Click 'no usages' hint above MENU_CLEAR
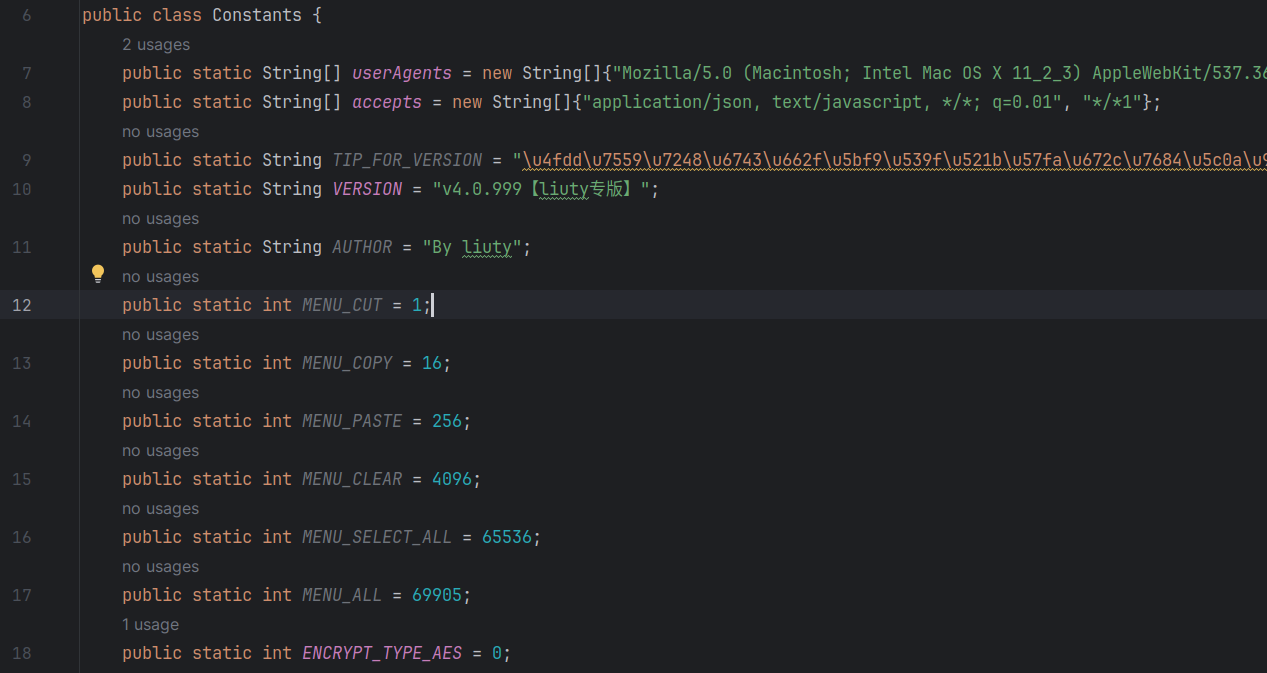This screenshot has height=673, width=1267. coord(160,451)
